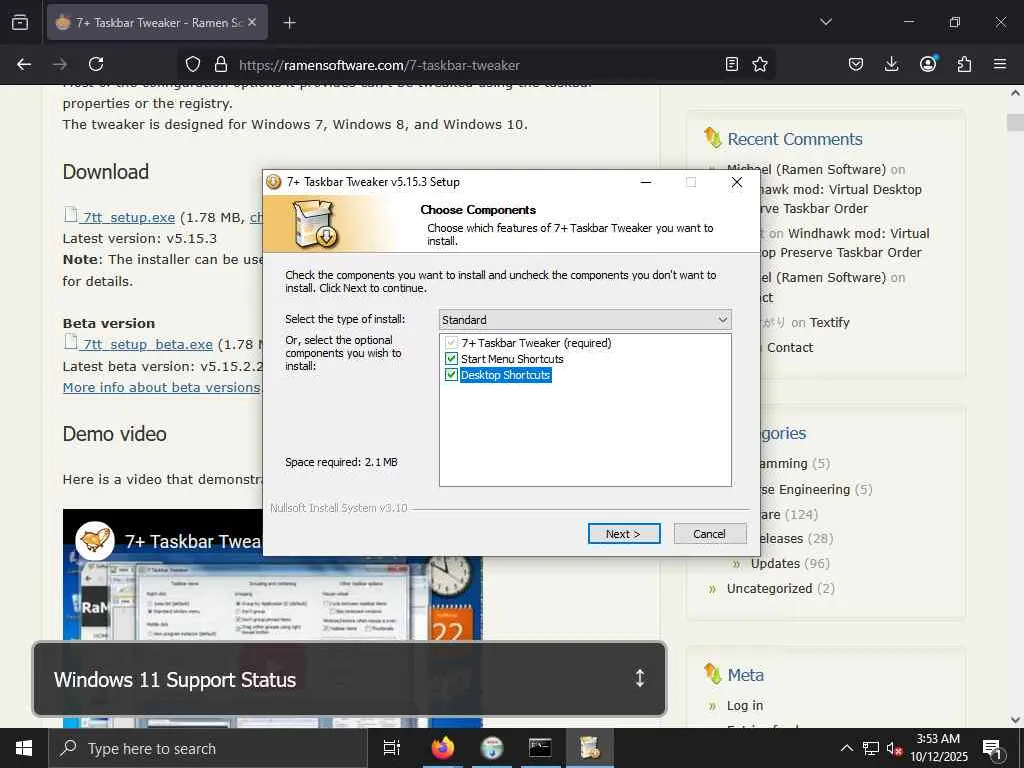This screenshot has height=768, width=1024.
Task: Show hidden system tray icons chevron
Action: [x=846, y=748]
